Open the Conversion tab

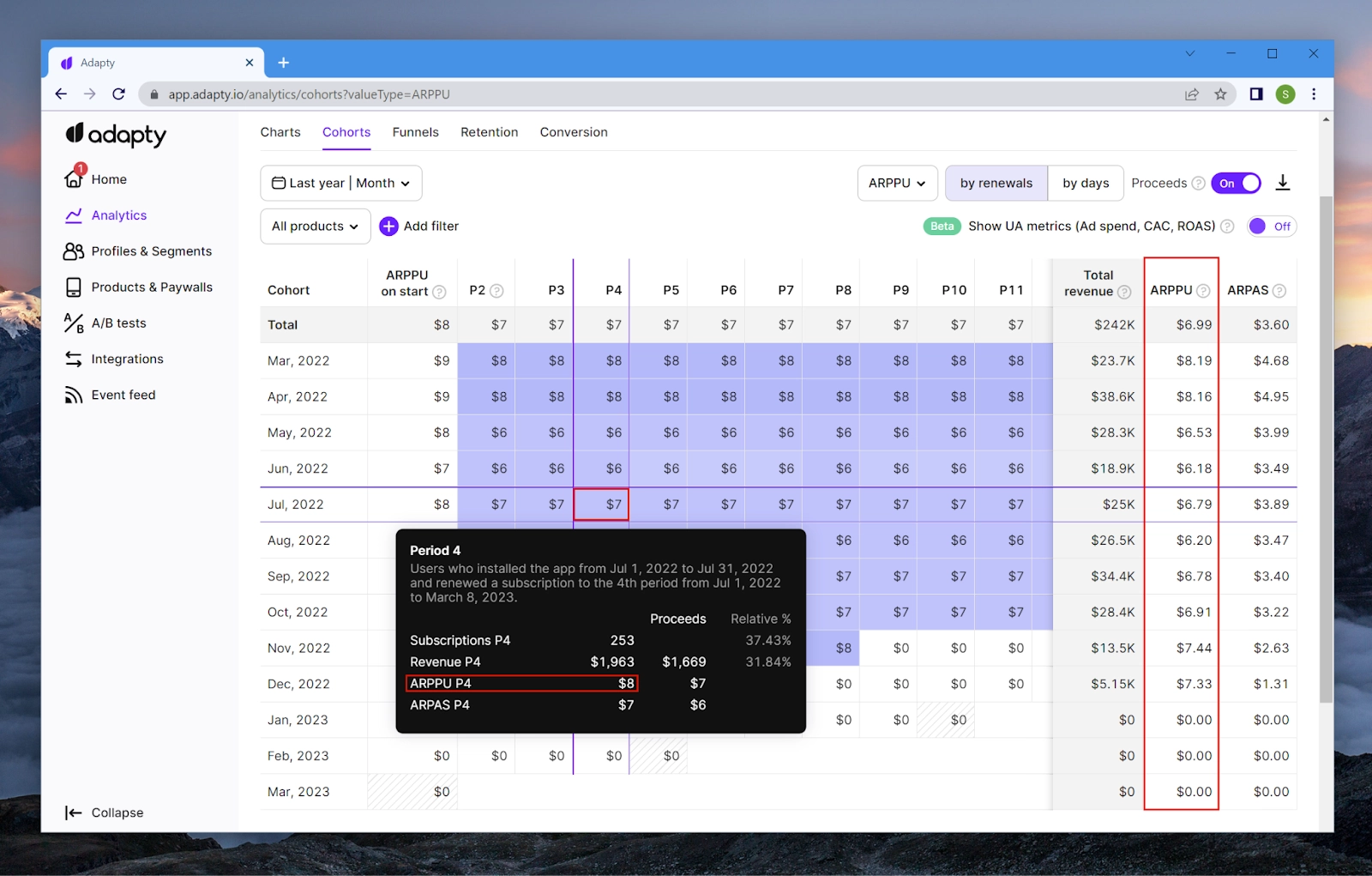574,132
